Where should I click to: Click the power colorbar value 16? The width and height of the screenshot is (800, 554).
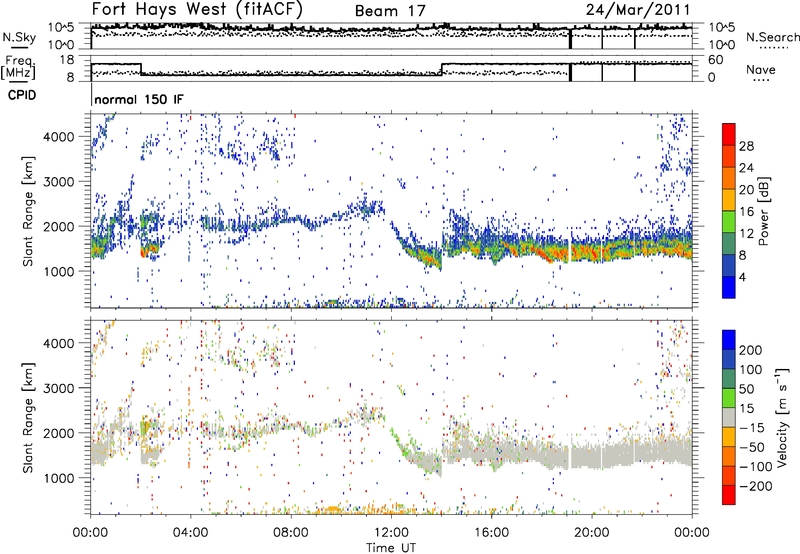tap(746, 212)
